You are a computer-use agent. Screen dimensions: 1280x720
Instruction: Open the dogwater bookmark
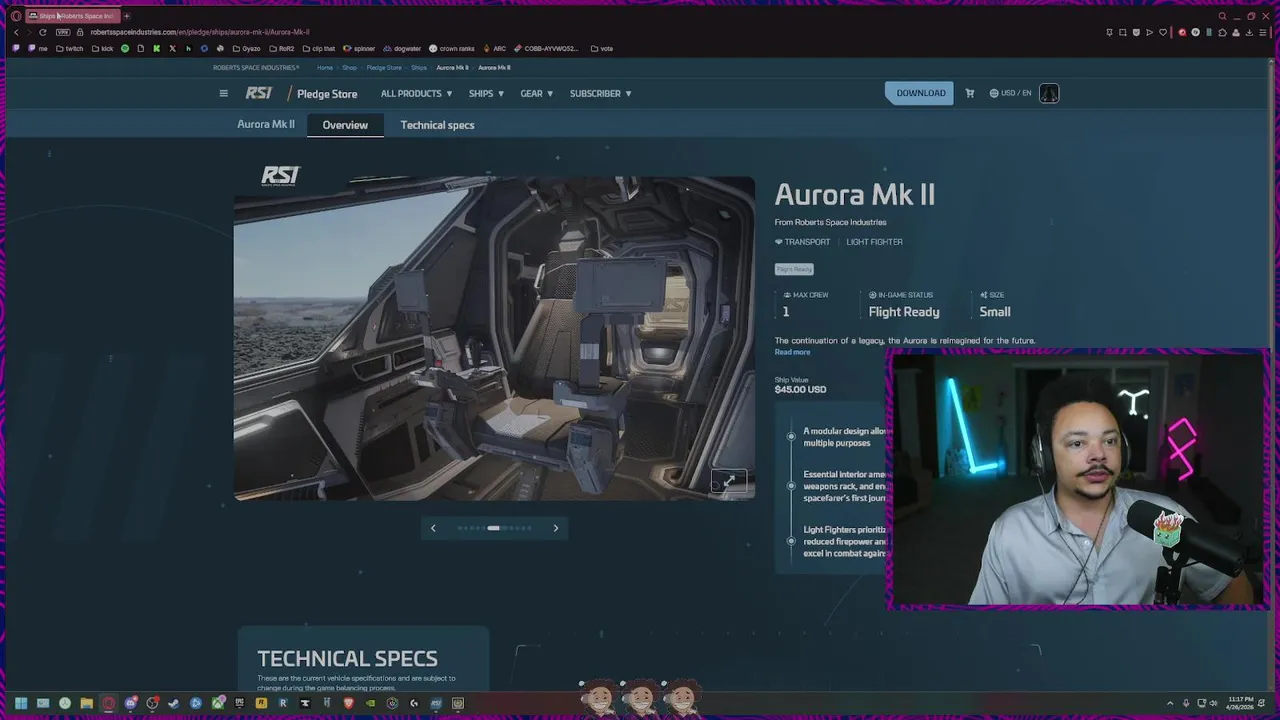coord(402,48)
